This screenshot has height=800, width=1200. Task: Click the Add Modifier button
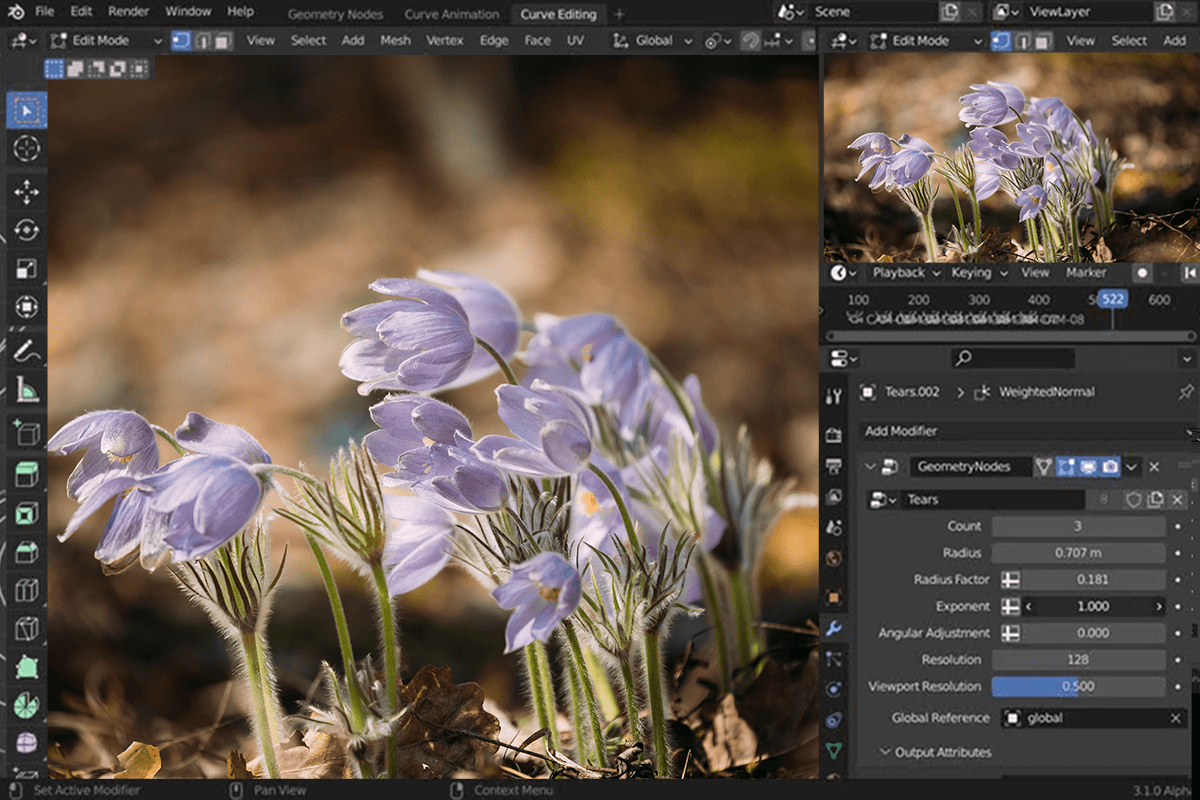tap(1020, 430)
